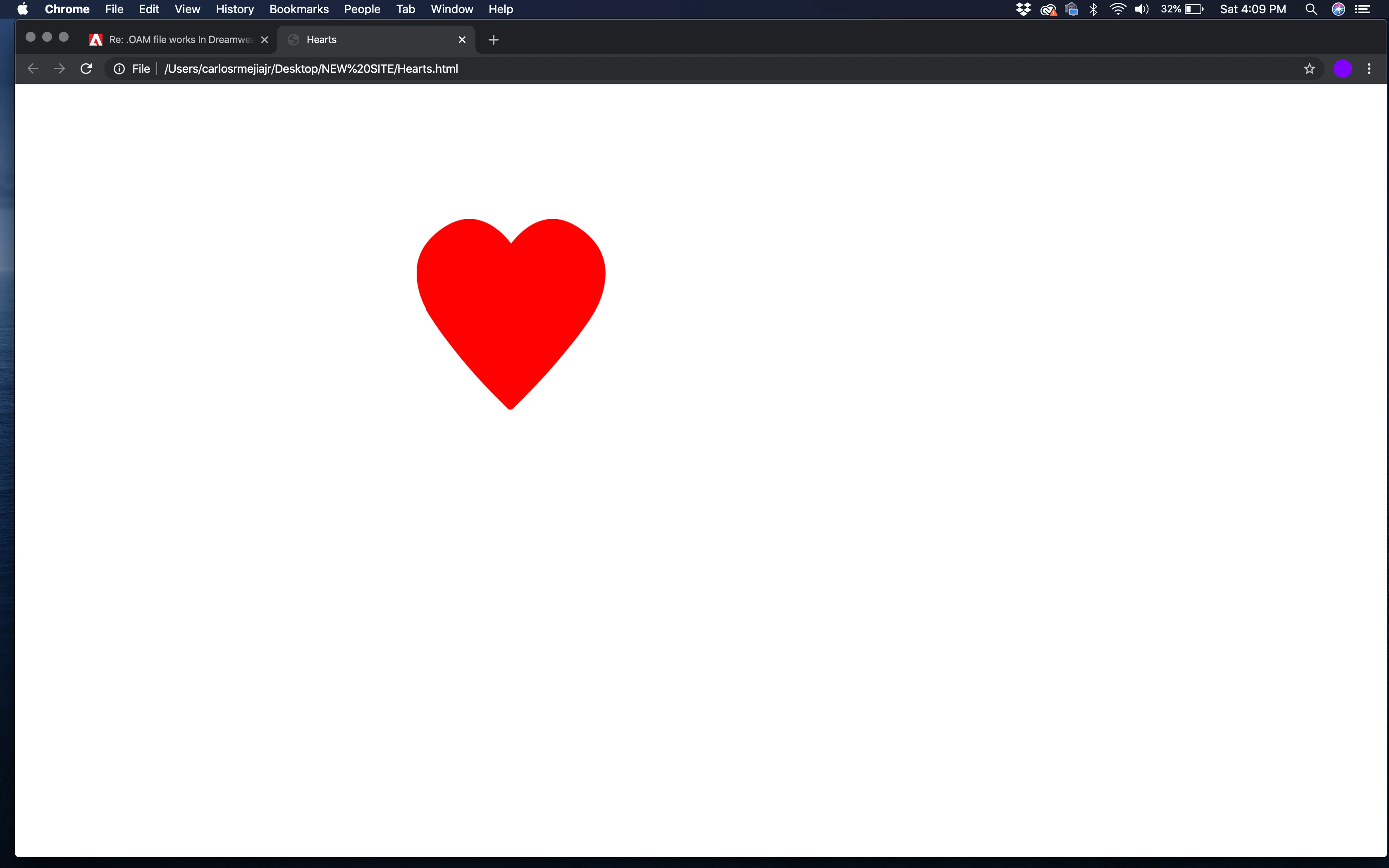Reload the Hearts page
This screenshot has width=1389, height=868.
pos(86,69)
